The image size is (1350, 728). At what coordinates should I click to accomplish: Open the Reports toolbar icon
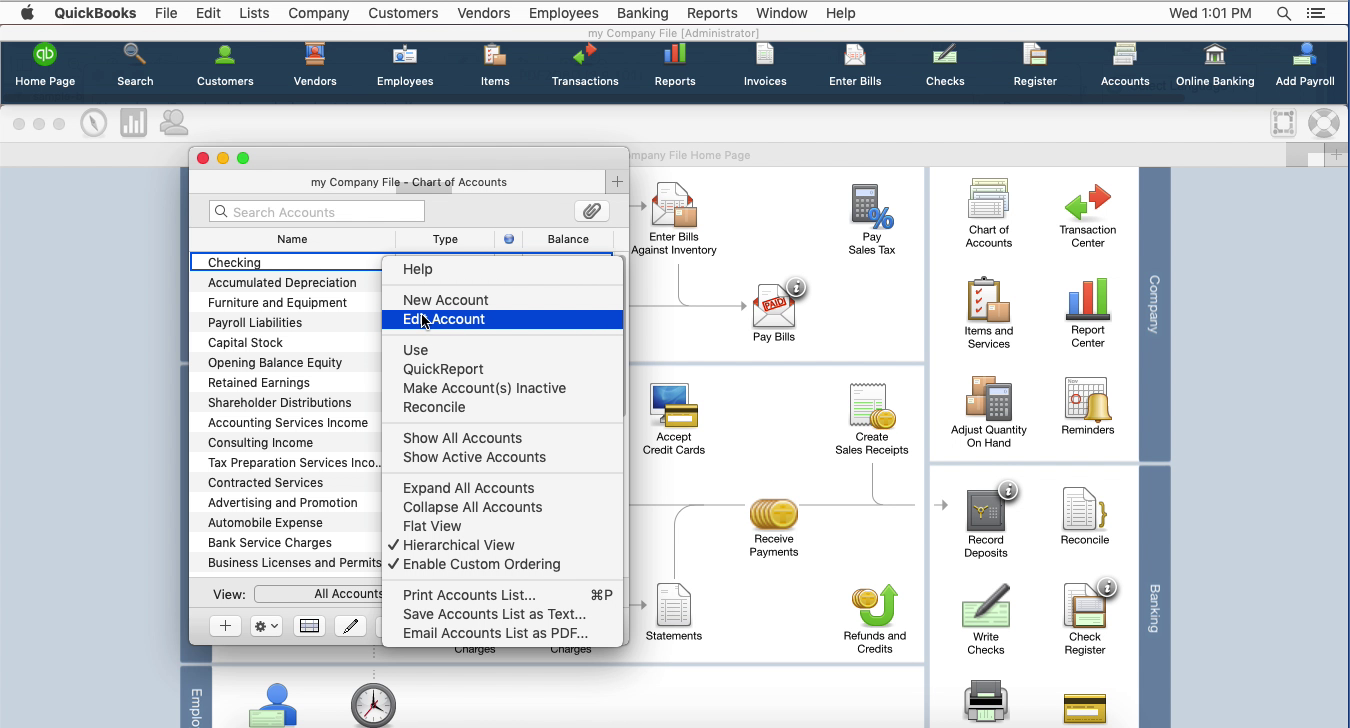tap(675, 66)
